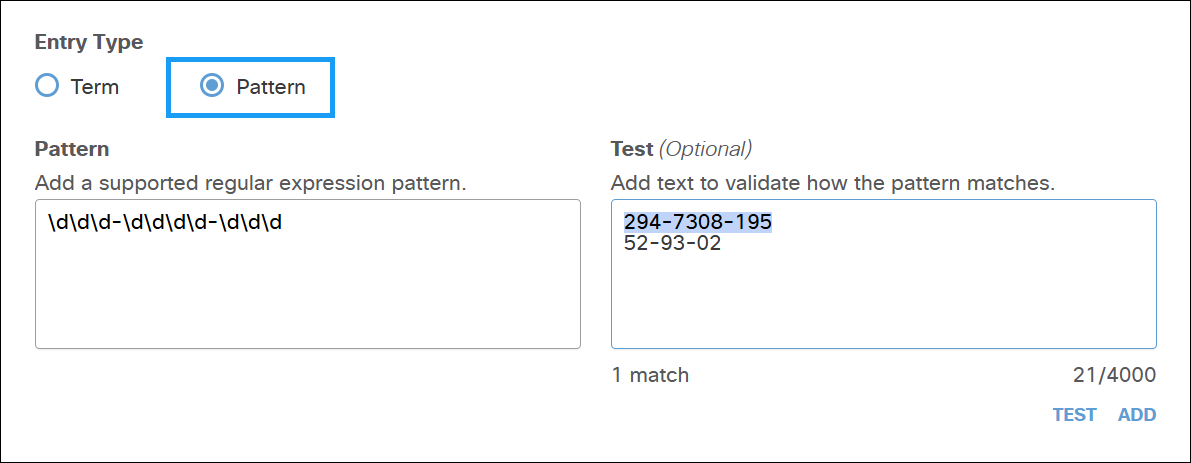Click the regex text \d\d\d-\d\d\d\d-\d\d\d

[x=165, y=222]
